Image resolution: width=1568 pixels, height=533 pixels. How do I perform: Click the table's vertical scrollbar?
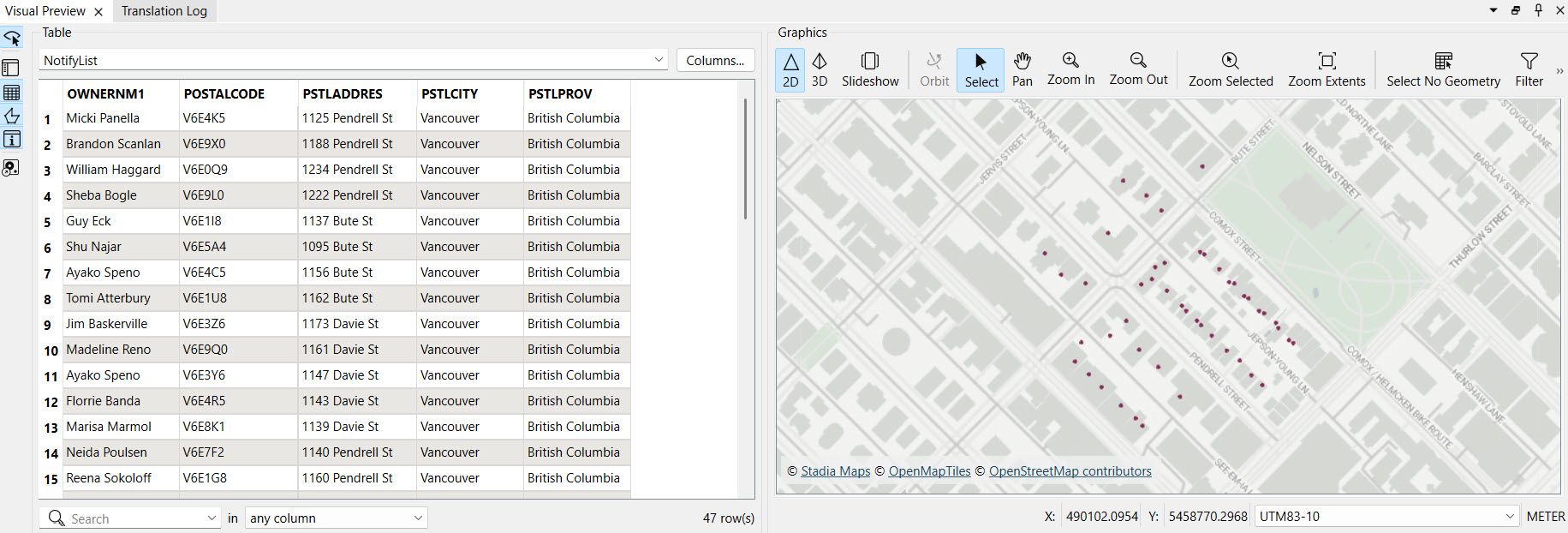point(745,159)
